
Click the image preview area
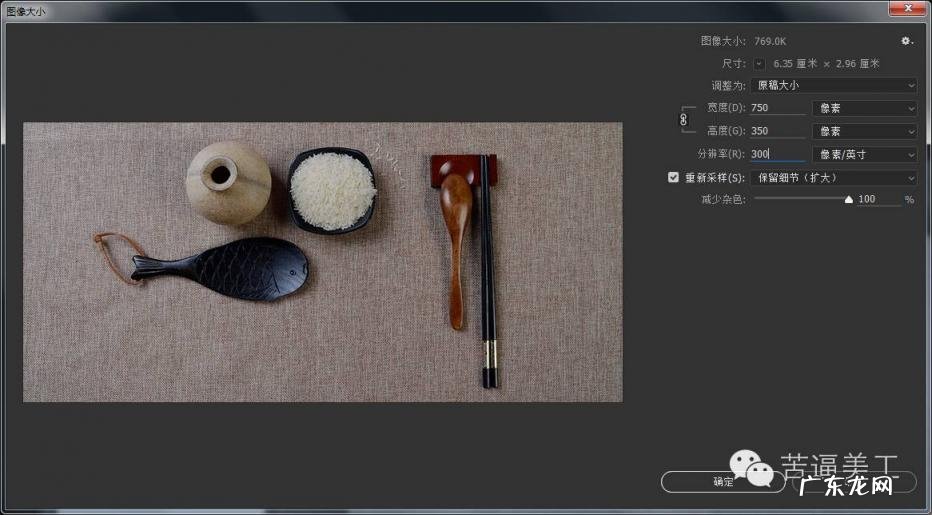click(323, 262)
